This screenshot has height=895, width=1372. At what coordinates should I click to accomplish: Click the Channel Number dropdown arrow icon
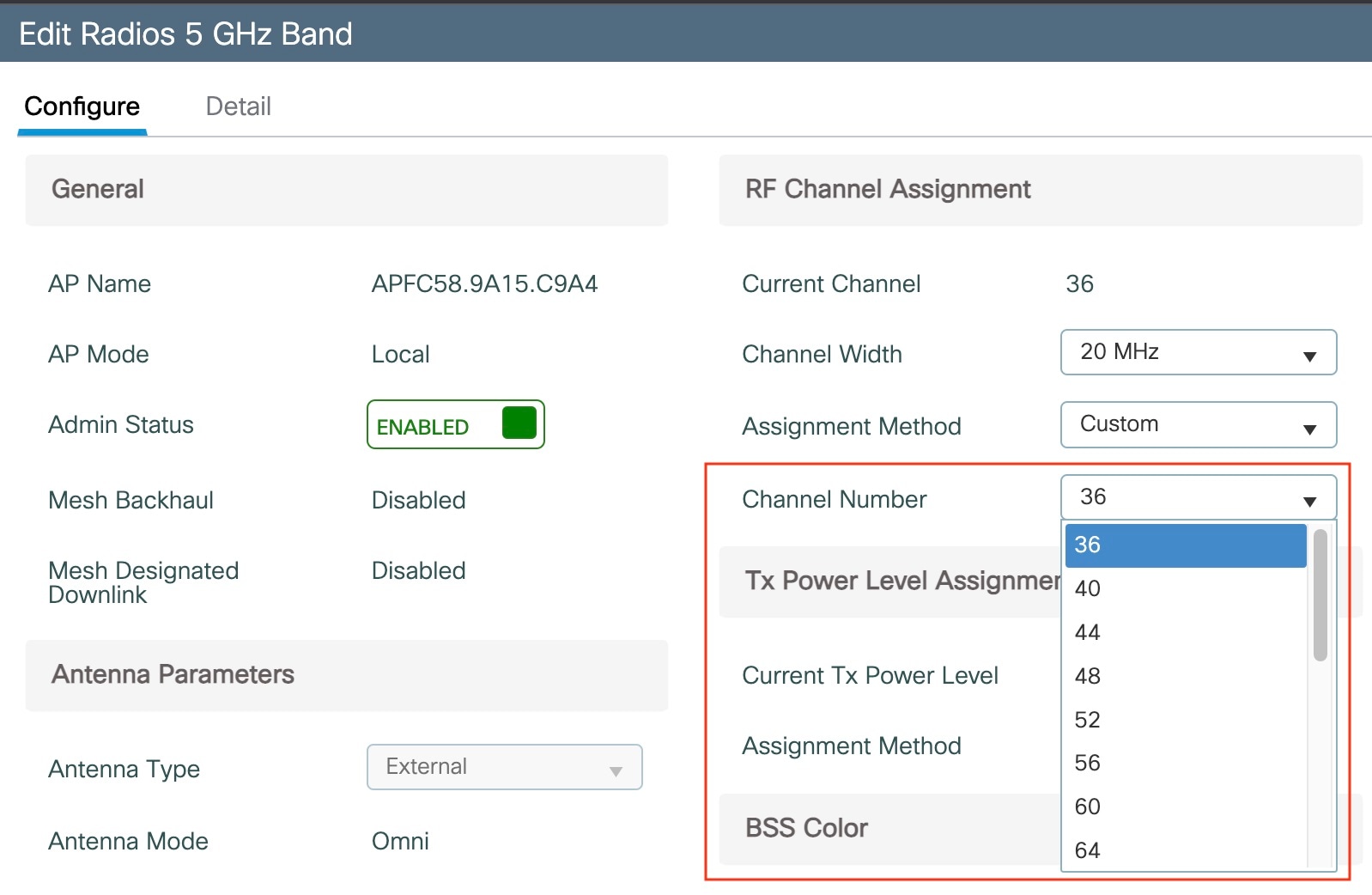coord(1309,502)
